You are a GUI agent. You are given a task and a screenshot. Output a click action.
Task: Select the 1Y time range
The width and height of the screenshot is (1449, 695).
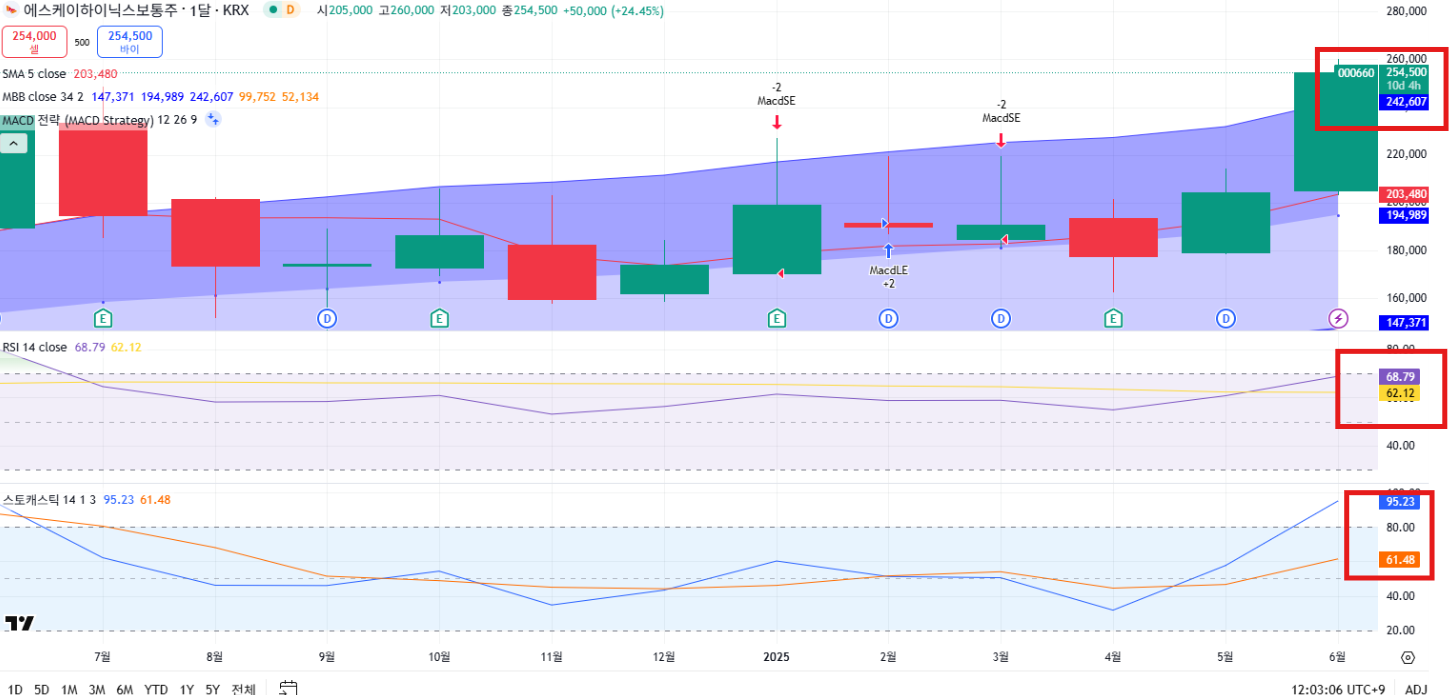pos(187,689)
